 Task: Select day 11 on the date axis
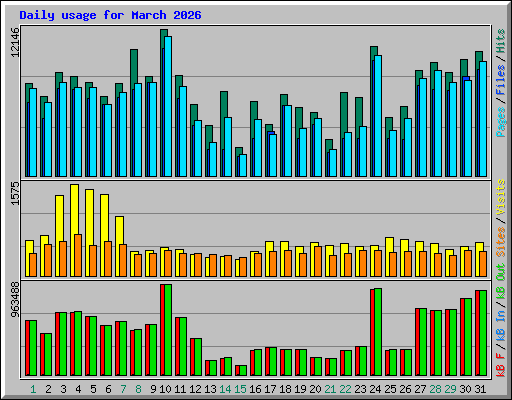pos(180,389)
